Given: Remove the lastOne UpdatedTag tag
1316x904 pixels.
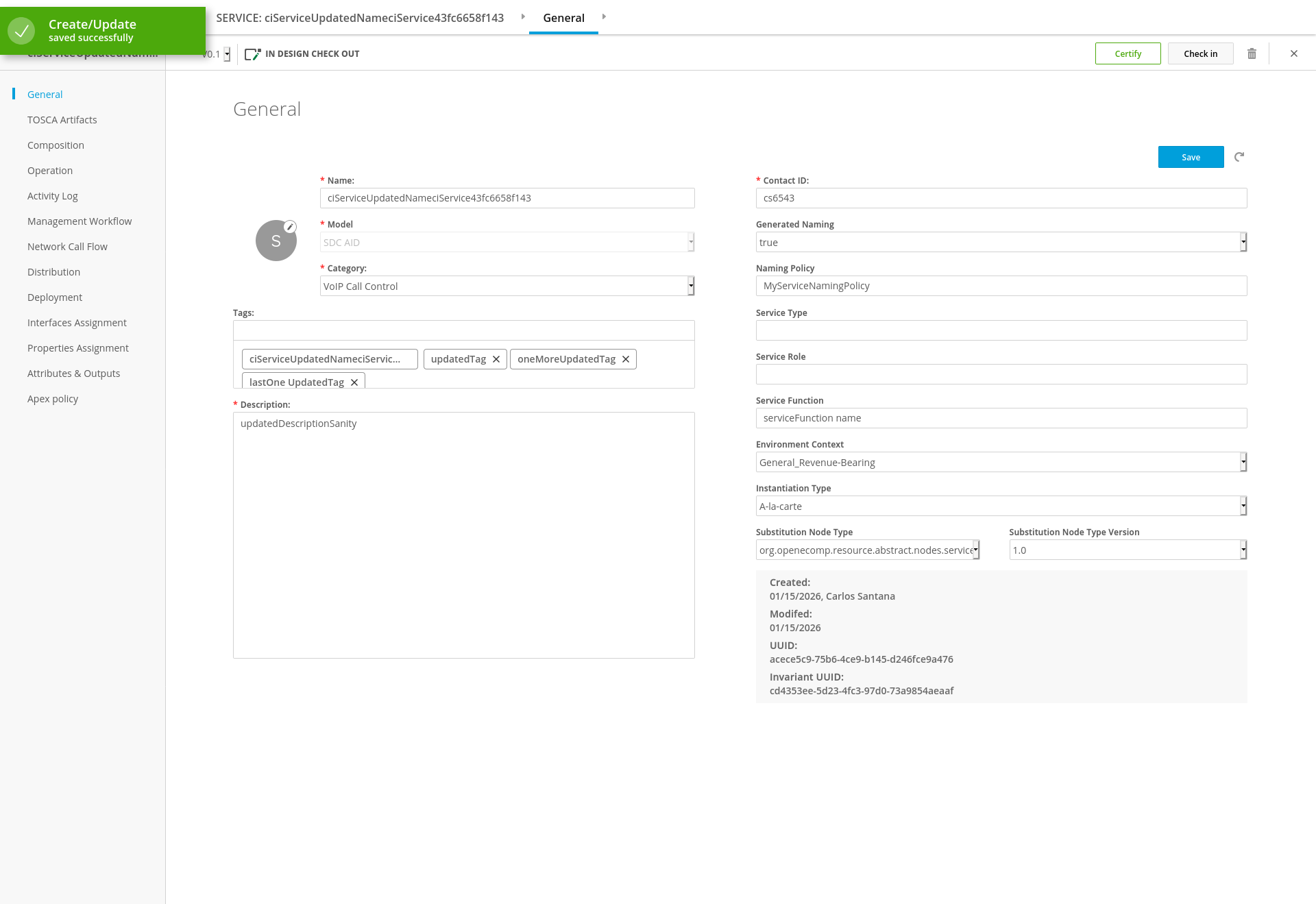Looking at the screenshot, I should tap(354, 382).
